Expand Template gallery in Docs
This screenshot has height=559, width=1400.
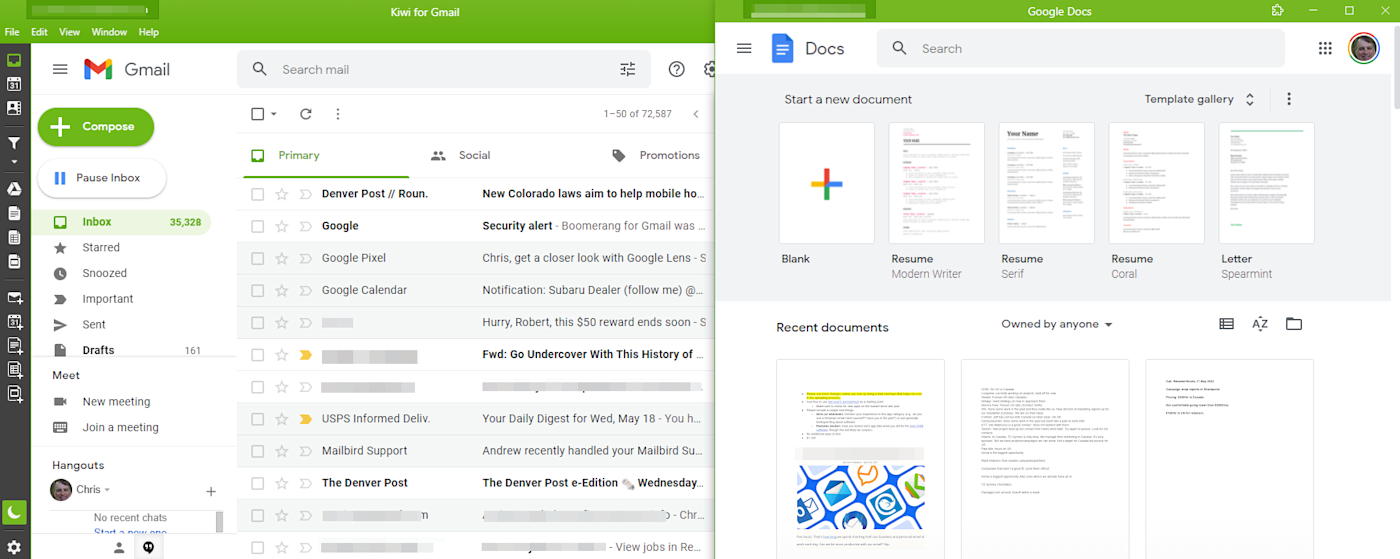(x=1200, y=99)
